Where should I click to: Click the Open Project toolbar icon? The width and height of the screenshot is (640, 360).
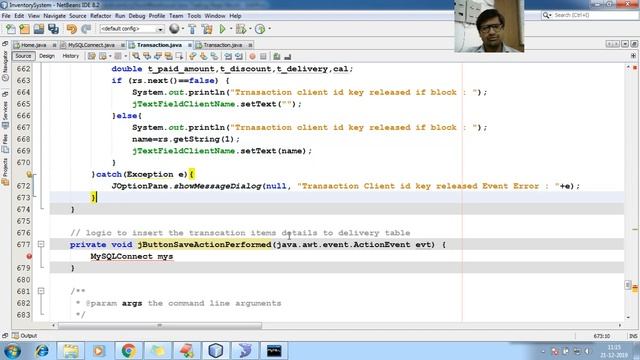39,29
